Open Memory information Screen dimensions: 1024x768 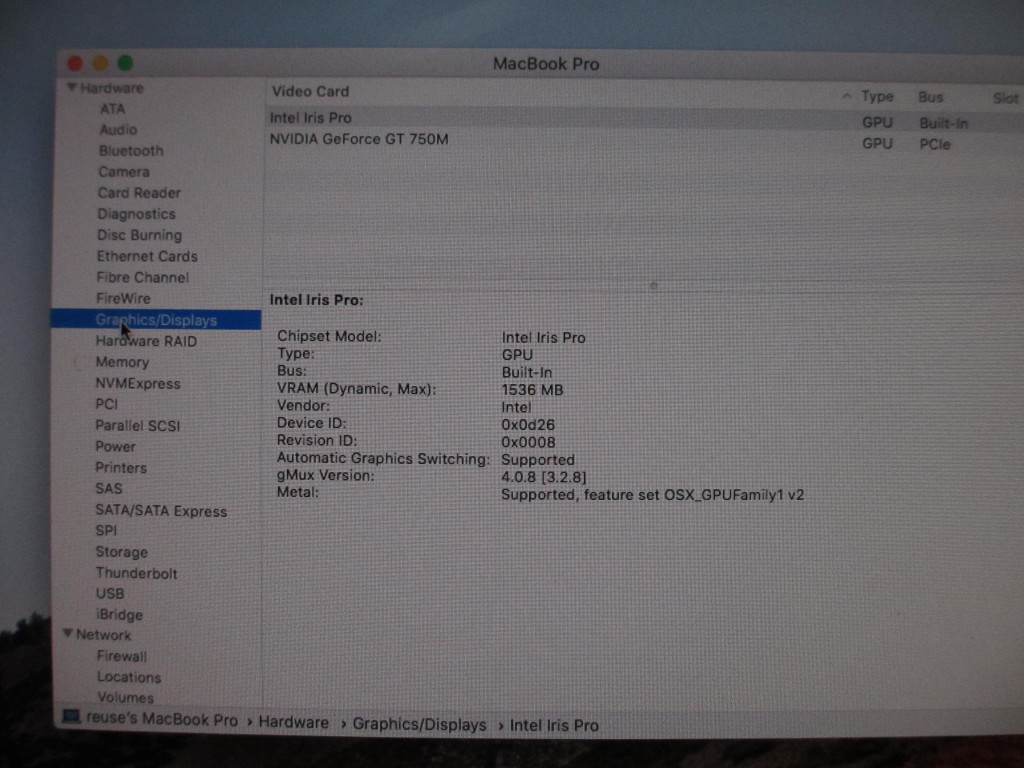pyautogui.click(x=122, y=362)
